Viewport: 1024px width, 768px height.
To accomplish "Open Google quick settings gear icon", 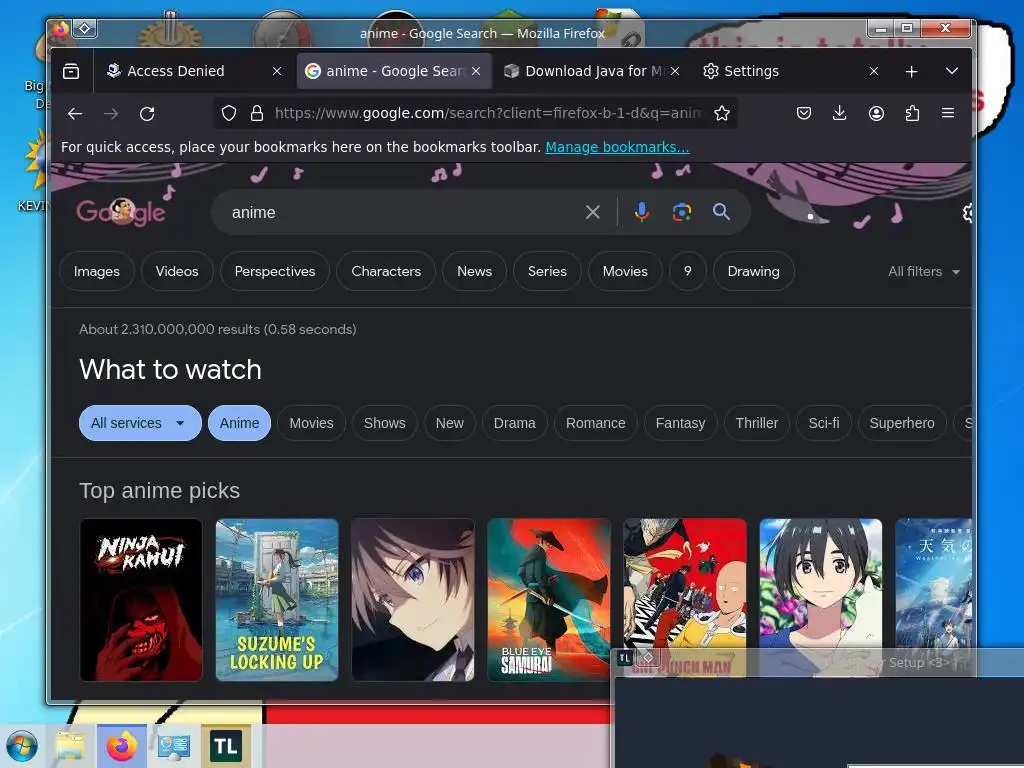I will (x=968, y=212).
